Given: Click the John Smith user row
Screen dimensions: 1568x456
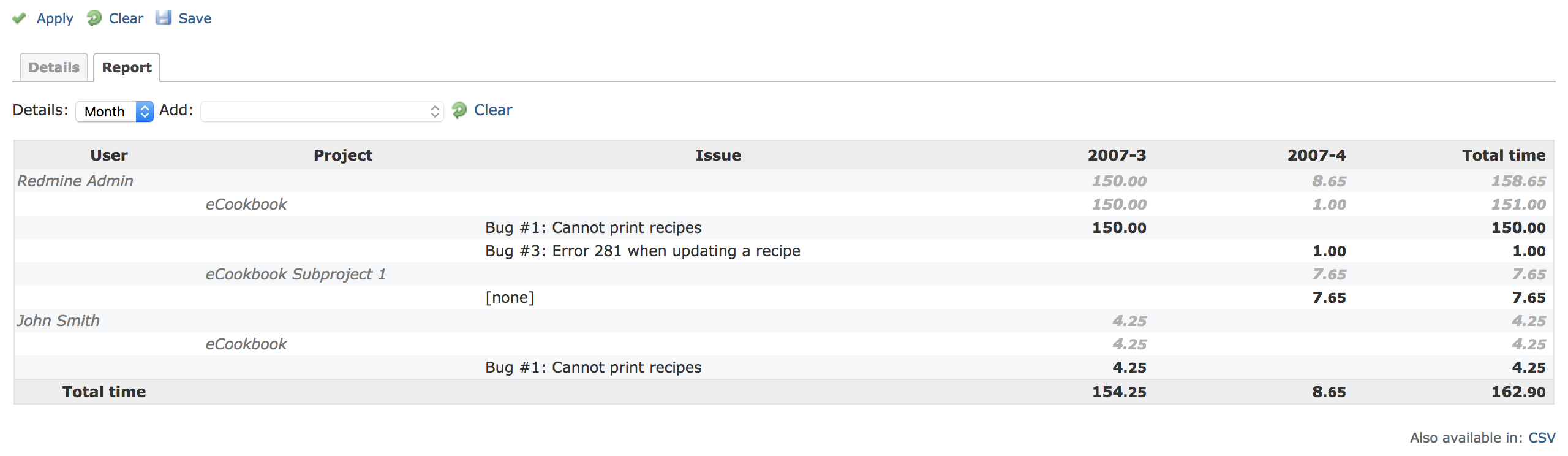Looking at the screenshot, I should (x=58, y=321).
